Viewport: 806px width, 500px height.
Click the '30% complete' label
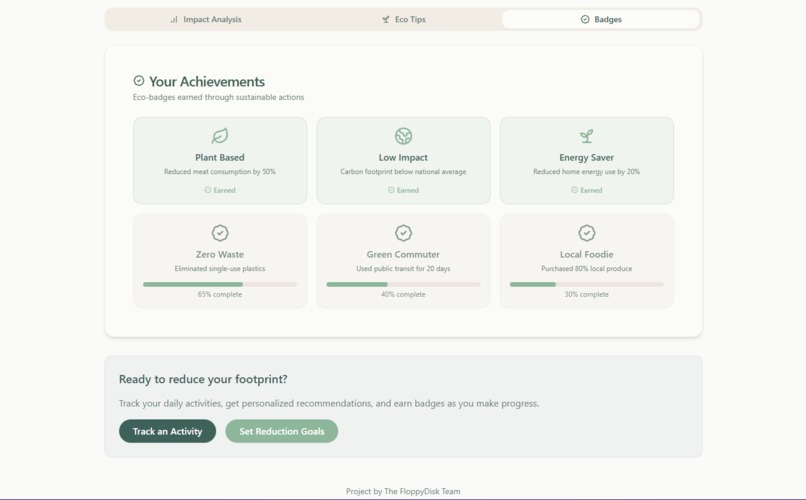coord(587,294)
